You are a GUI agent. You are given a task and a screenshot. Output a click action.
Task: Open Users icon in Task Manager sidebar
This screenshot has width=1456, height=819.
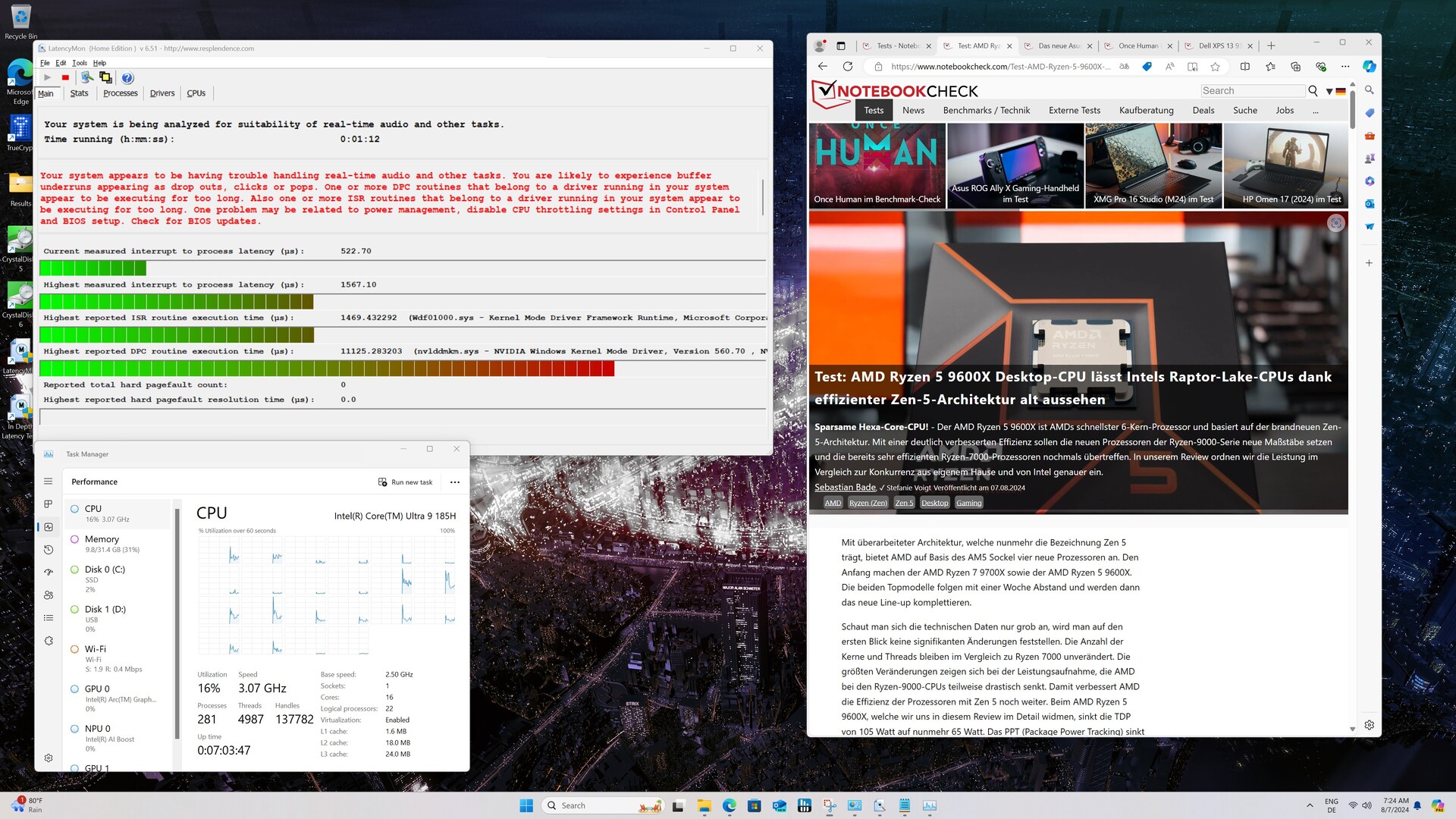48,595
